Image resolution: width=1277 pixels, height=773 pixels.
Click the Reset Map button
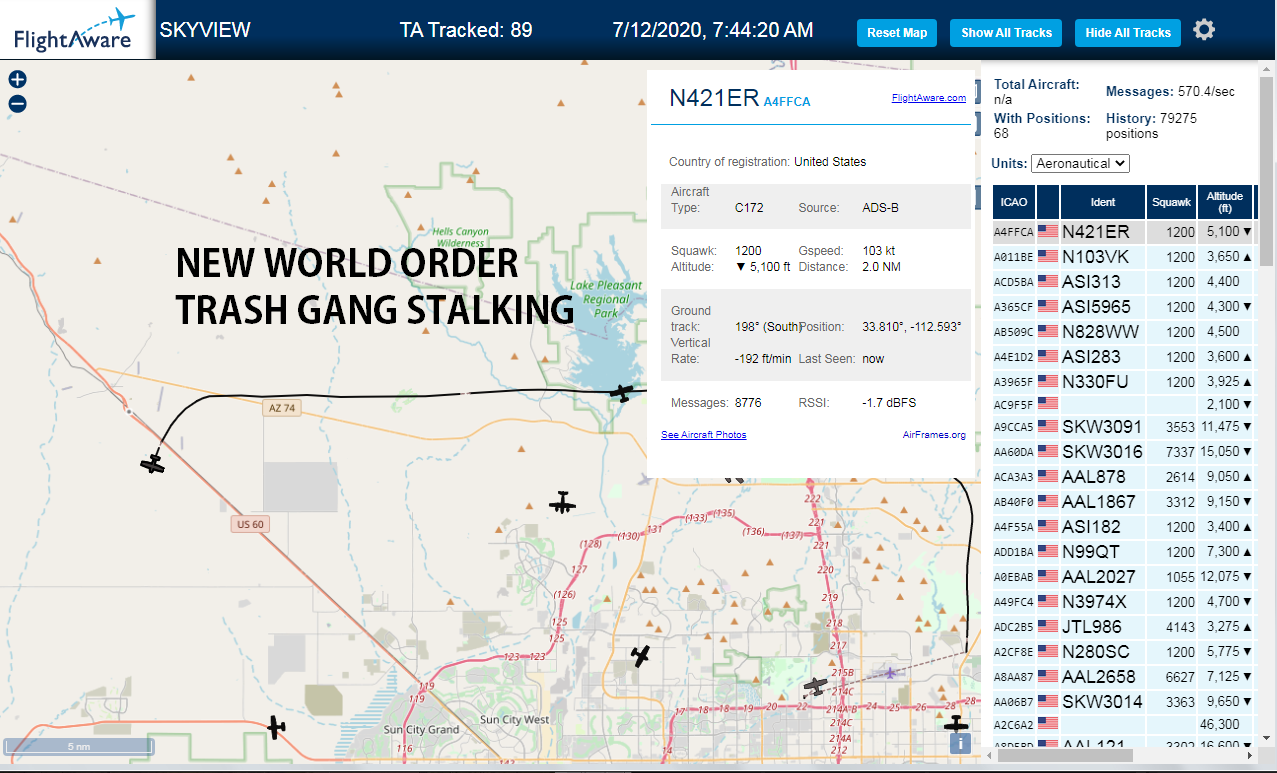coord(897,33)
